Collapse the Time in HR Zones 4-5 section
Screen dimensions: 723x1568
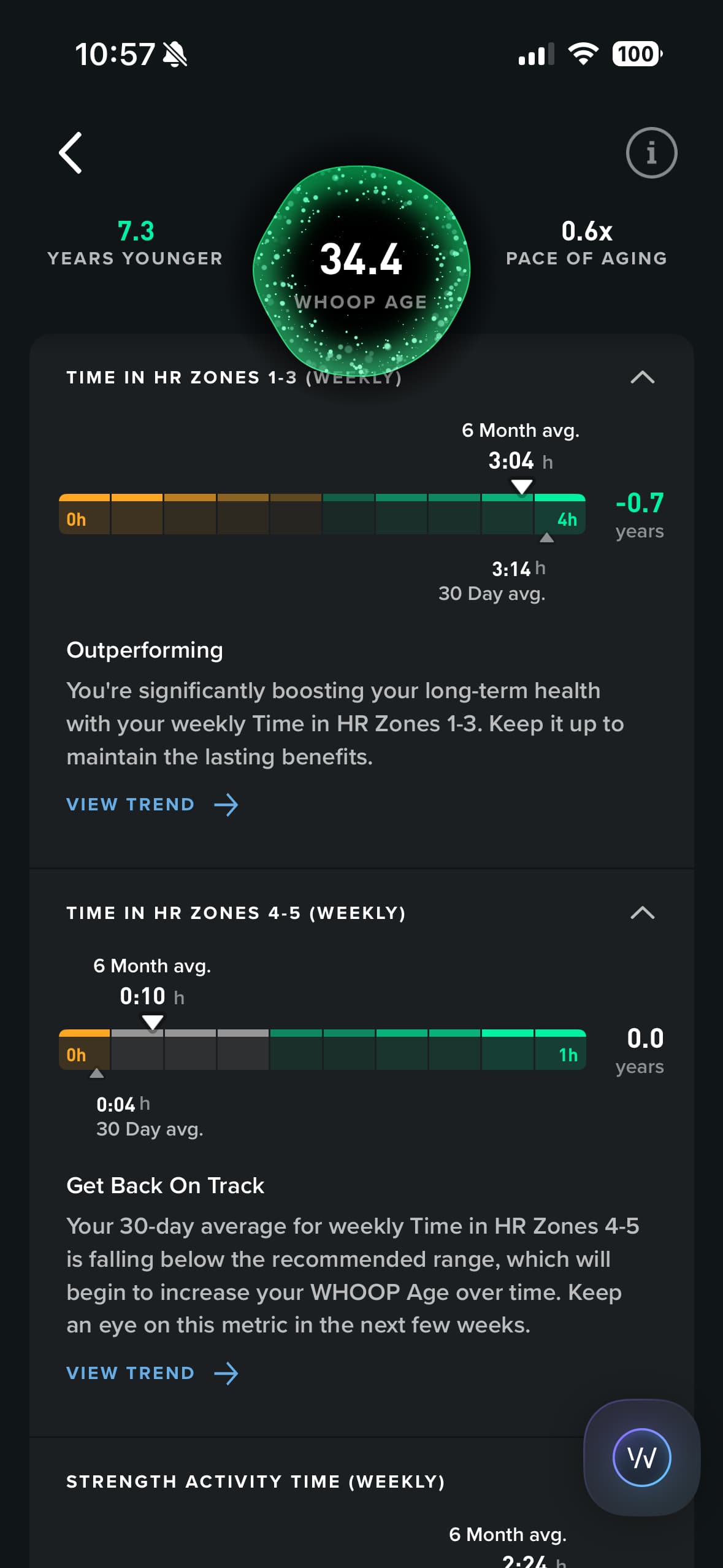pos(642,913)
